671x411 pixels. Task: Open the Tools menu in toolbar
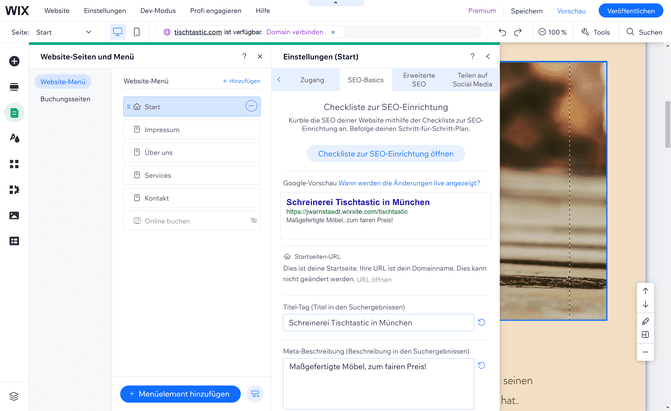tap(595, 32)
